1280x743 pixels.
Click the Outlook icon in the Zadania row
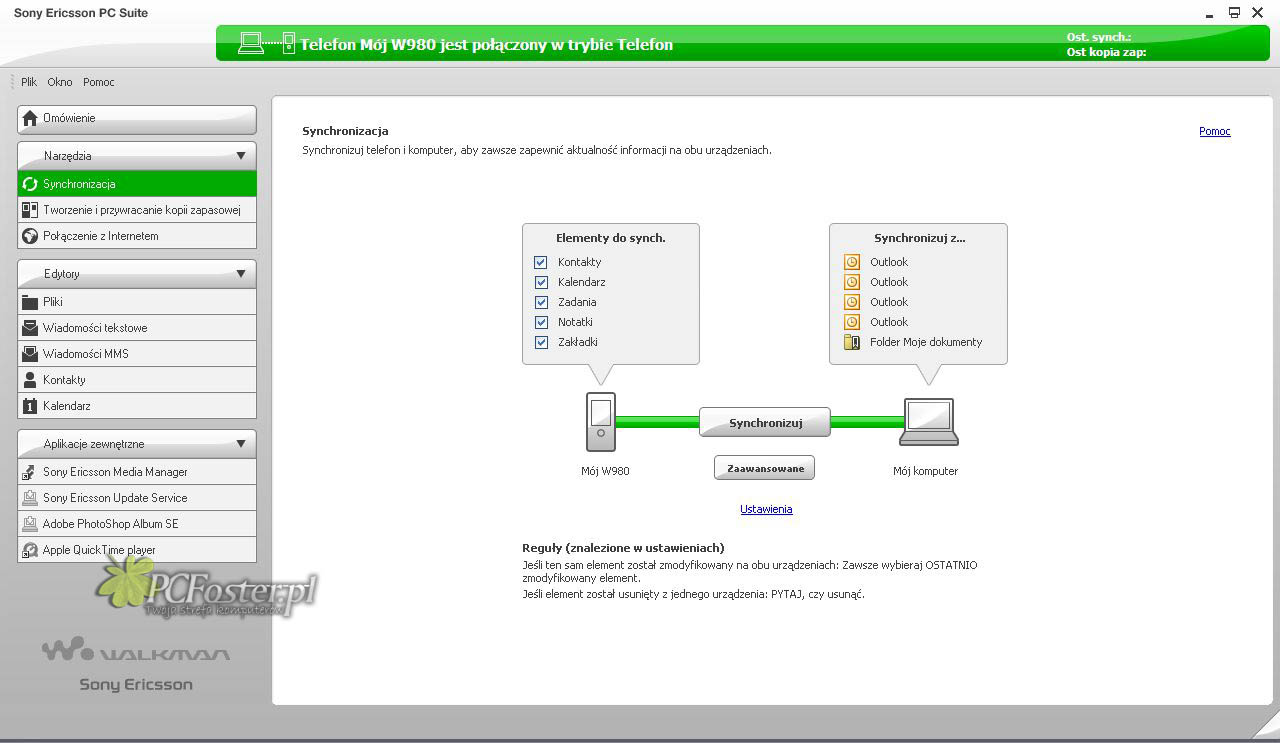point(852,302)
